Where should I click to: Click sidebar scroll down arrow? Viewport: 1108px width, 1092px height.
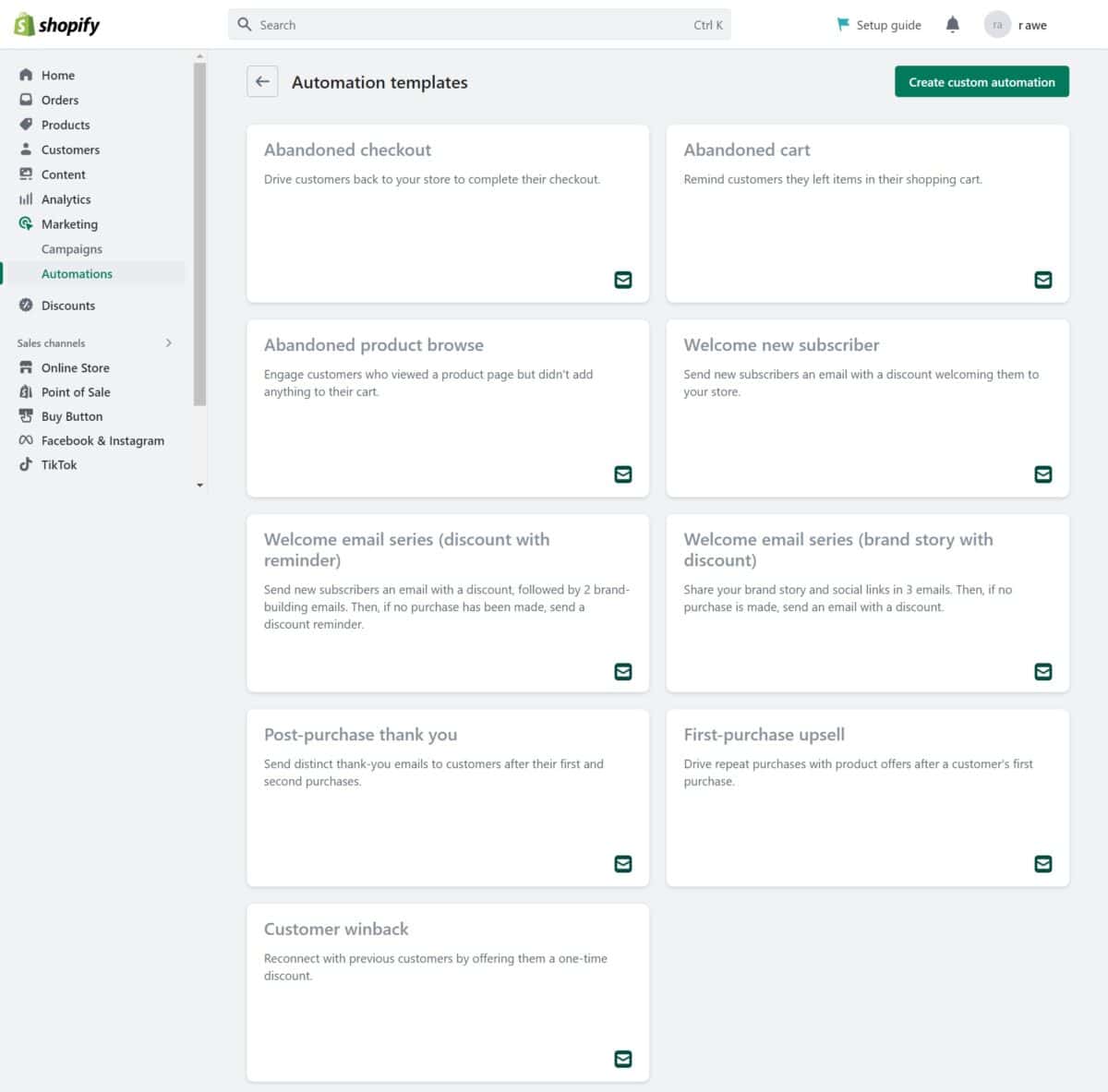[x=199, y=486]
